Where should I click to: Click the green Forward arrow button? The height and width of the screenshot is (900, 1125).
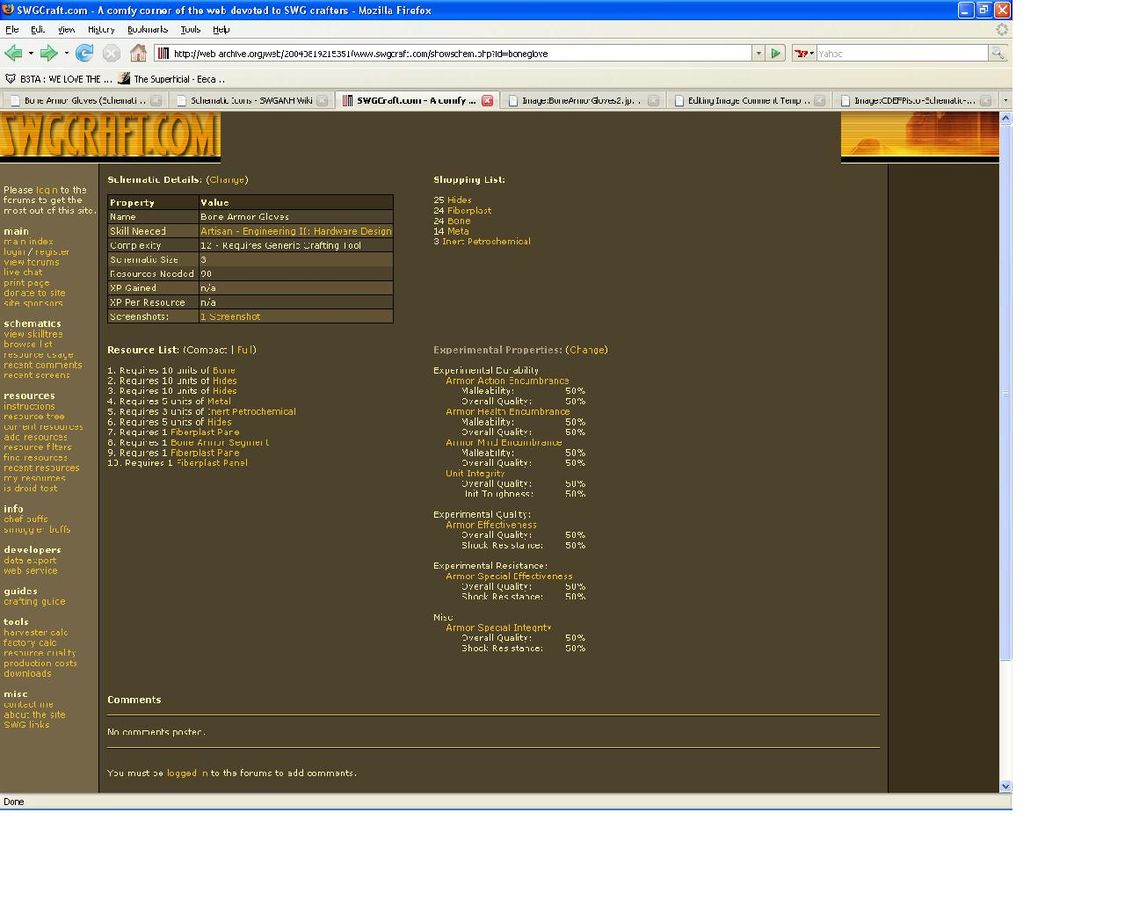pos(47,53)
